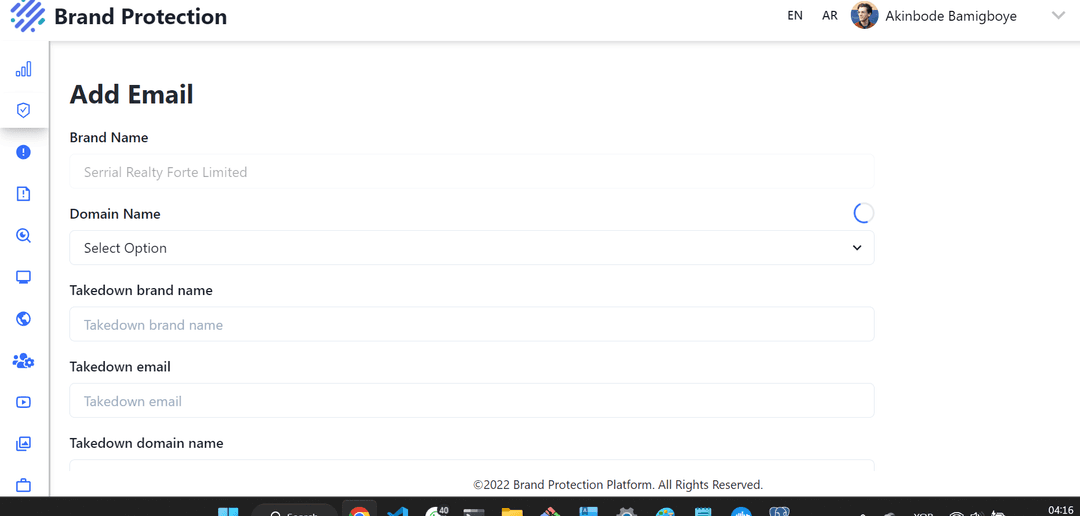The image size is (1080, 516).
Task: Click the shield check sidebar icon
Action: tap(23, 110)
